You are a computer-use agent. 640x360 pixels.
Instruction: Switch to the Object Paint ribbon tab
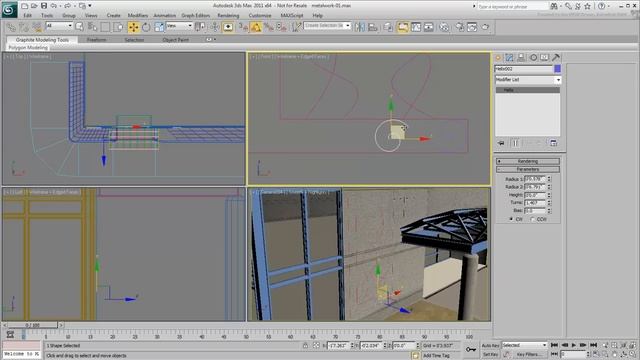tap(176, 40)
